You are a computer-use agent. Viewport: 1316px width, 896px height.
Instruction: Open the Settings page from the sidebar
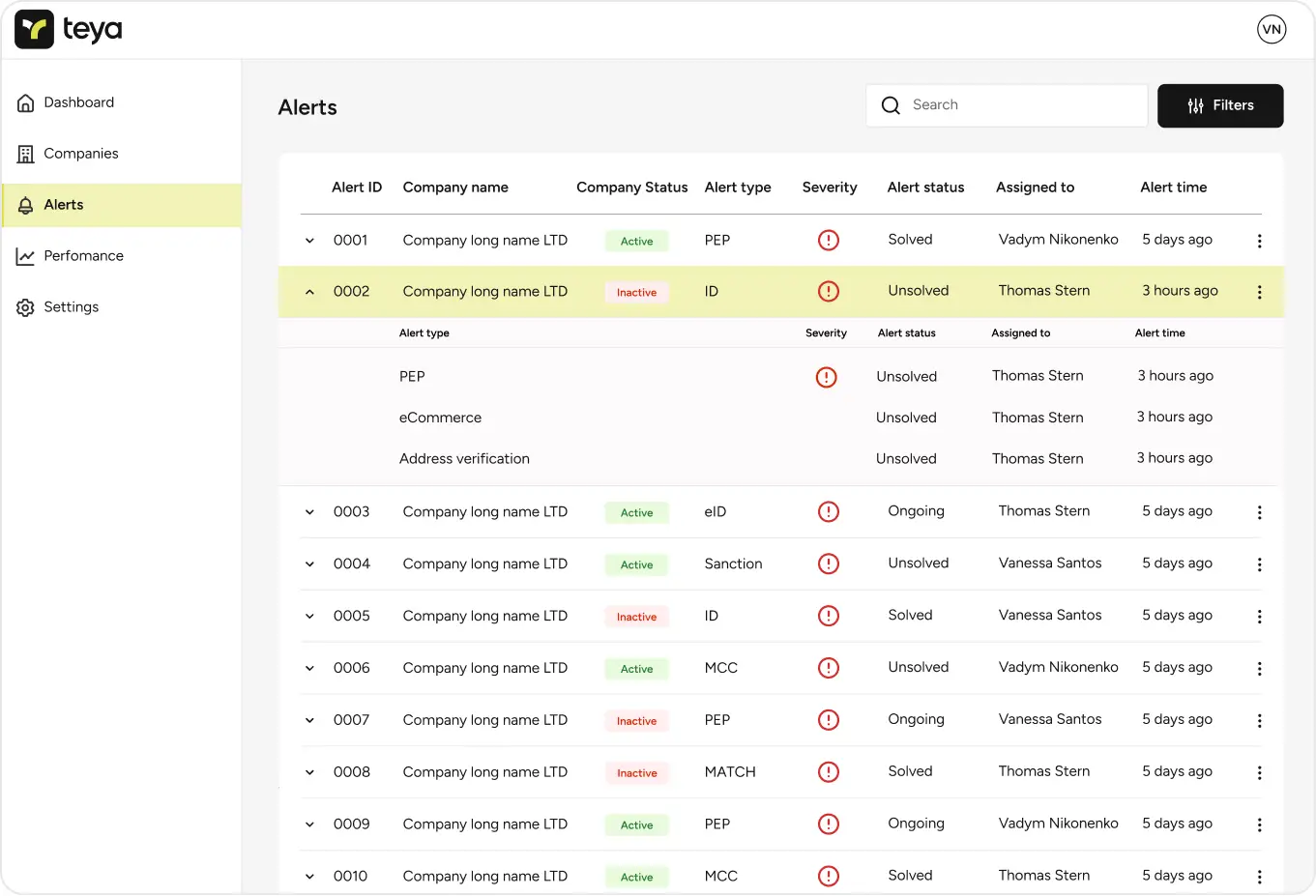[71, 307]
